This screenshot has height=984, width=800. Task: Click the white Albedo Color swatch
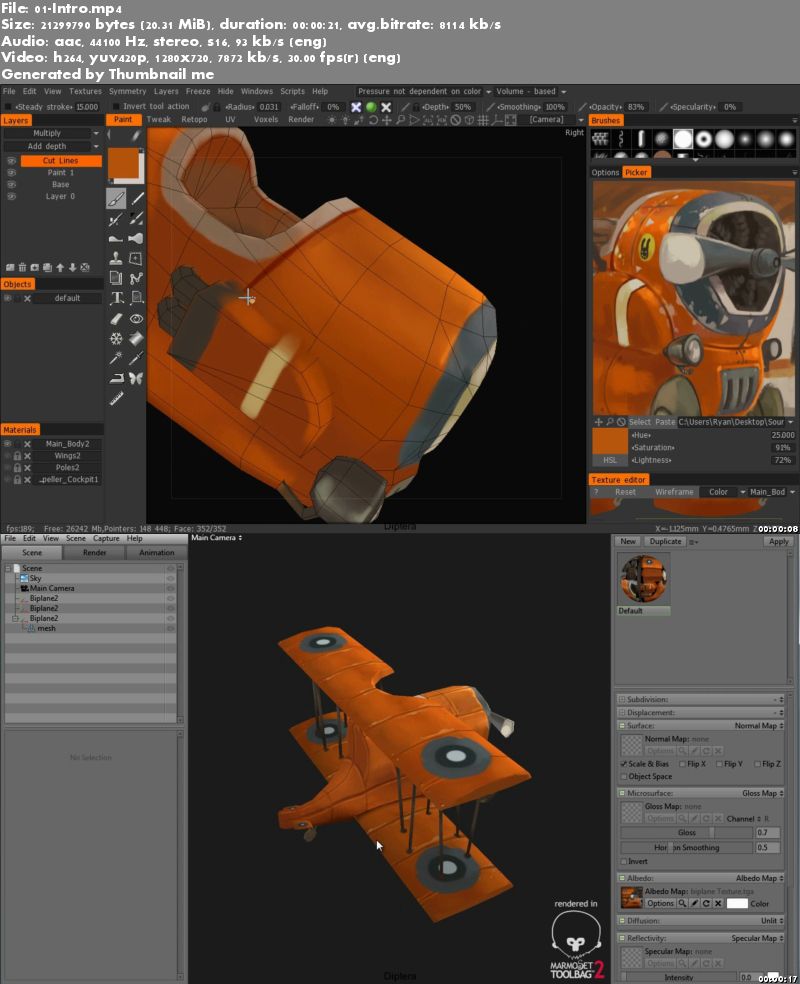[737, 903]
